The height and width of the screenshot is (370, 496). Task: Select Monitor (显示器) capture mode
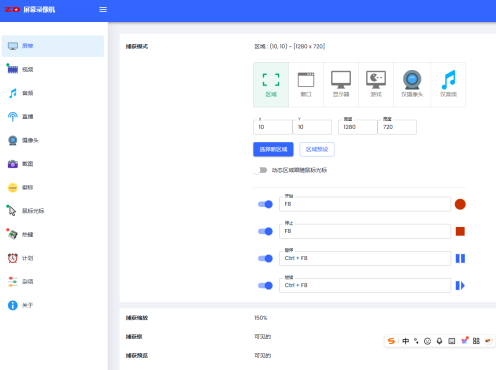click(341, 85)
